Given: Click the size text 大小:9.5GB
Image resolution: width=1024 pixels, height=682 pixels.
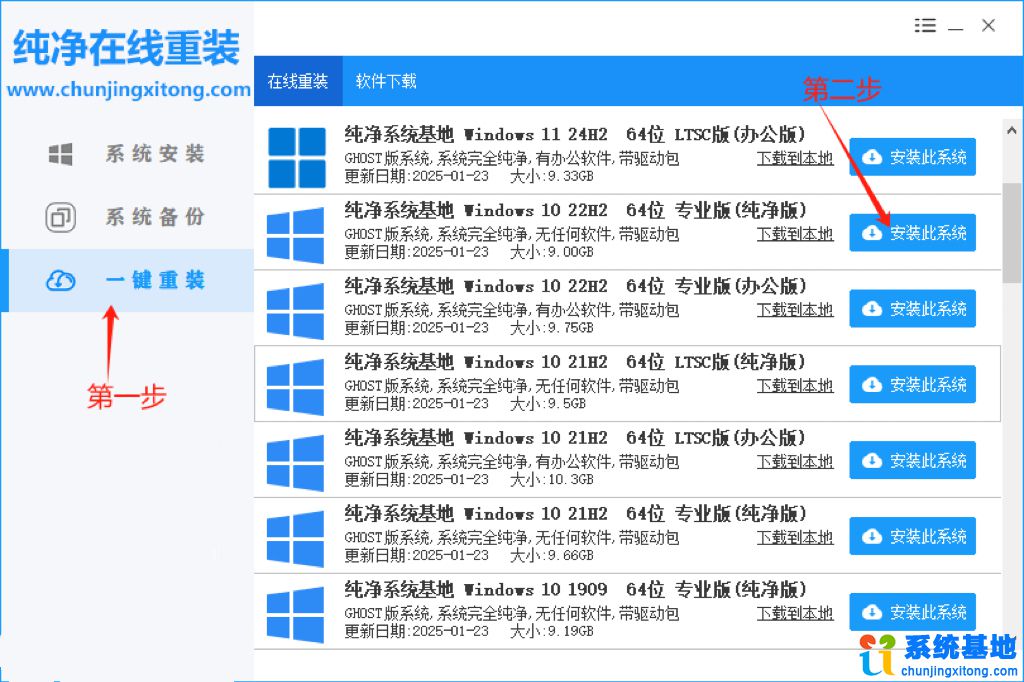Looking at the screenshot, I should click(x=548, y=404).
